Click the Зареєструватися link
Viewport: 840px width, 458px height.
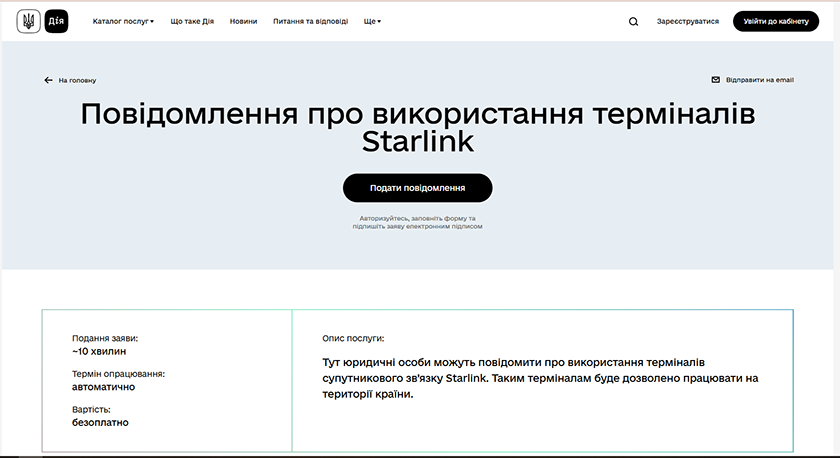click(x=688, y=21)
